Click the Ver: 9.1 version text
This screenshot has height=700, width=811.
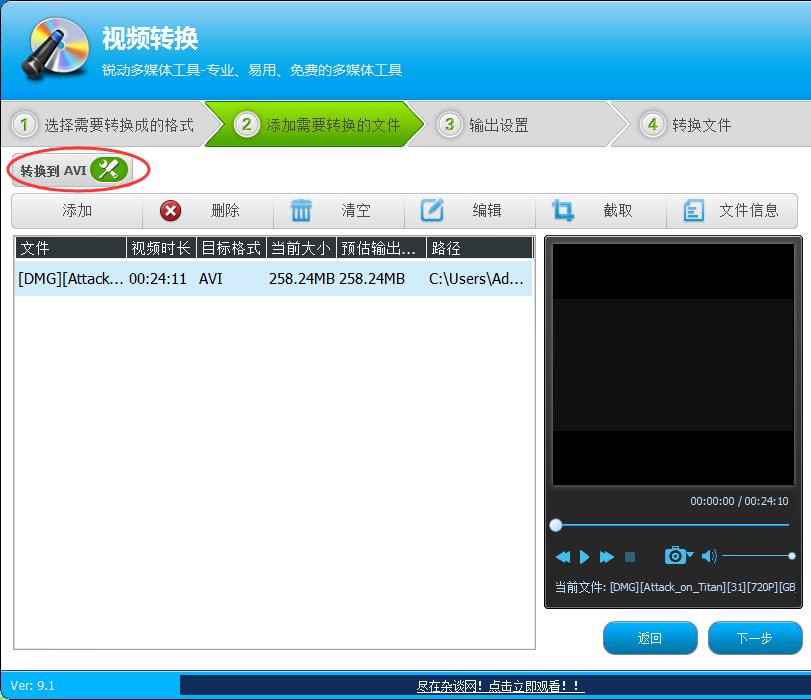coord(32,686)
